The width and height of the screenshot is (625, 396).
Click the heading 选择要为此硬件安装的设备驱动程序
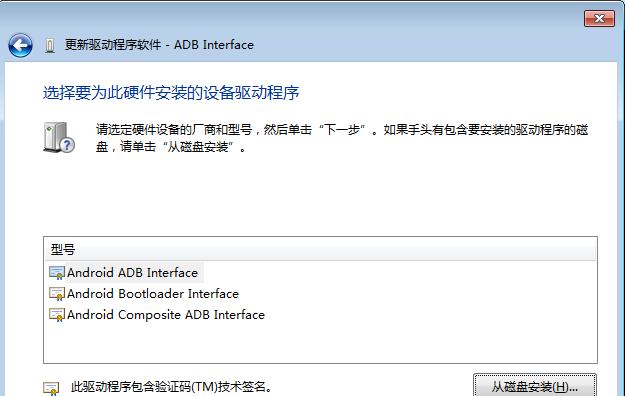pos(171,93)
